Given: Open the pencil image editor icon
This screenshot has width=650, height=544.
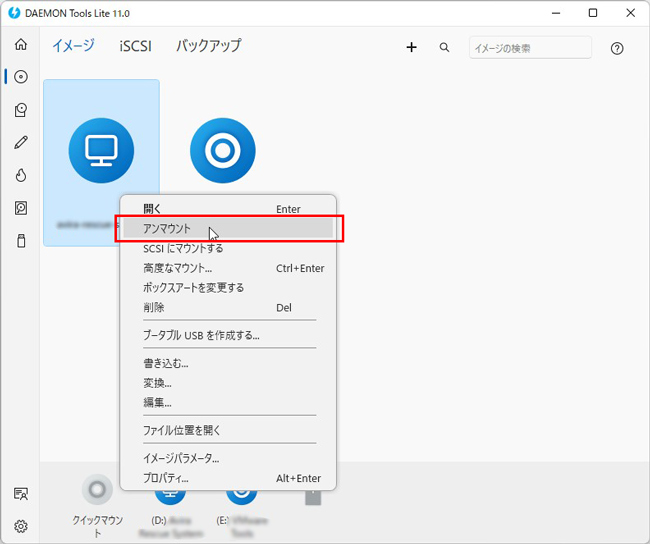Looking at the screenshot, I should click(x=21, y=142).
